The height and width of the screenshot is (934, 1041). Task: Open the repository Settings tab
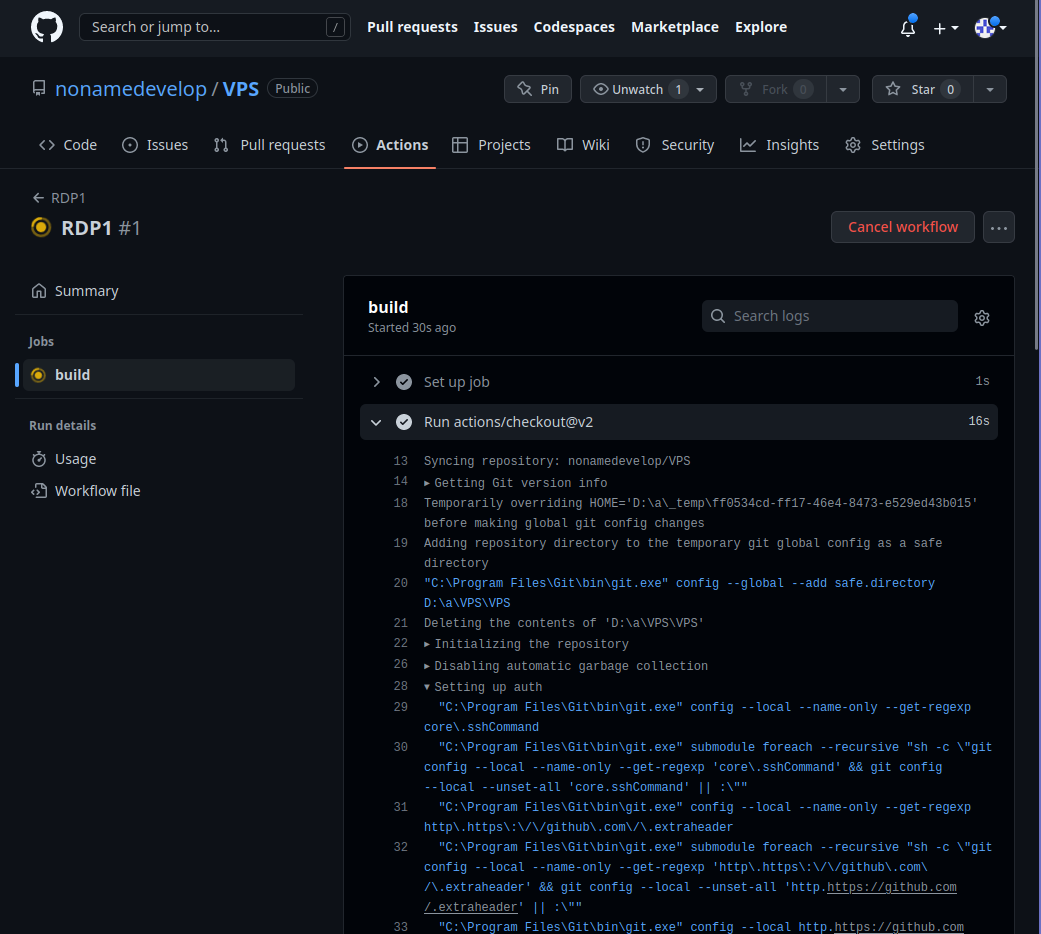coord(884,145)
